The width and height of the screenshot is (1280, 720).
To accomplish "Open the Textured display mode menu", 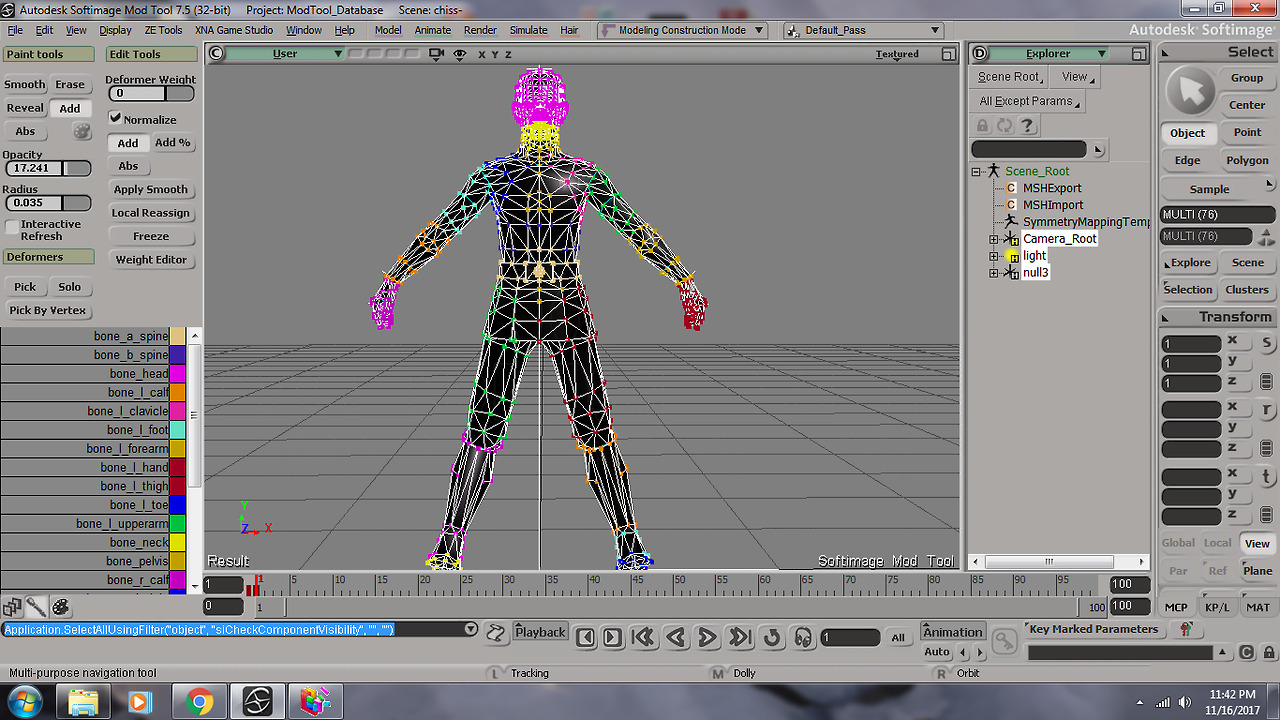I will (x=897, y=54).
